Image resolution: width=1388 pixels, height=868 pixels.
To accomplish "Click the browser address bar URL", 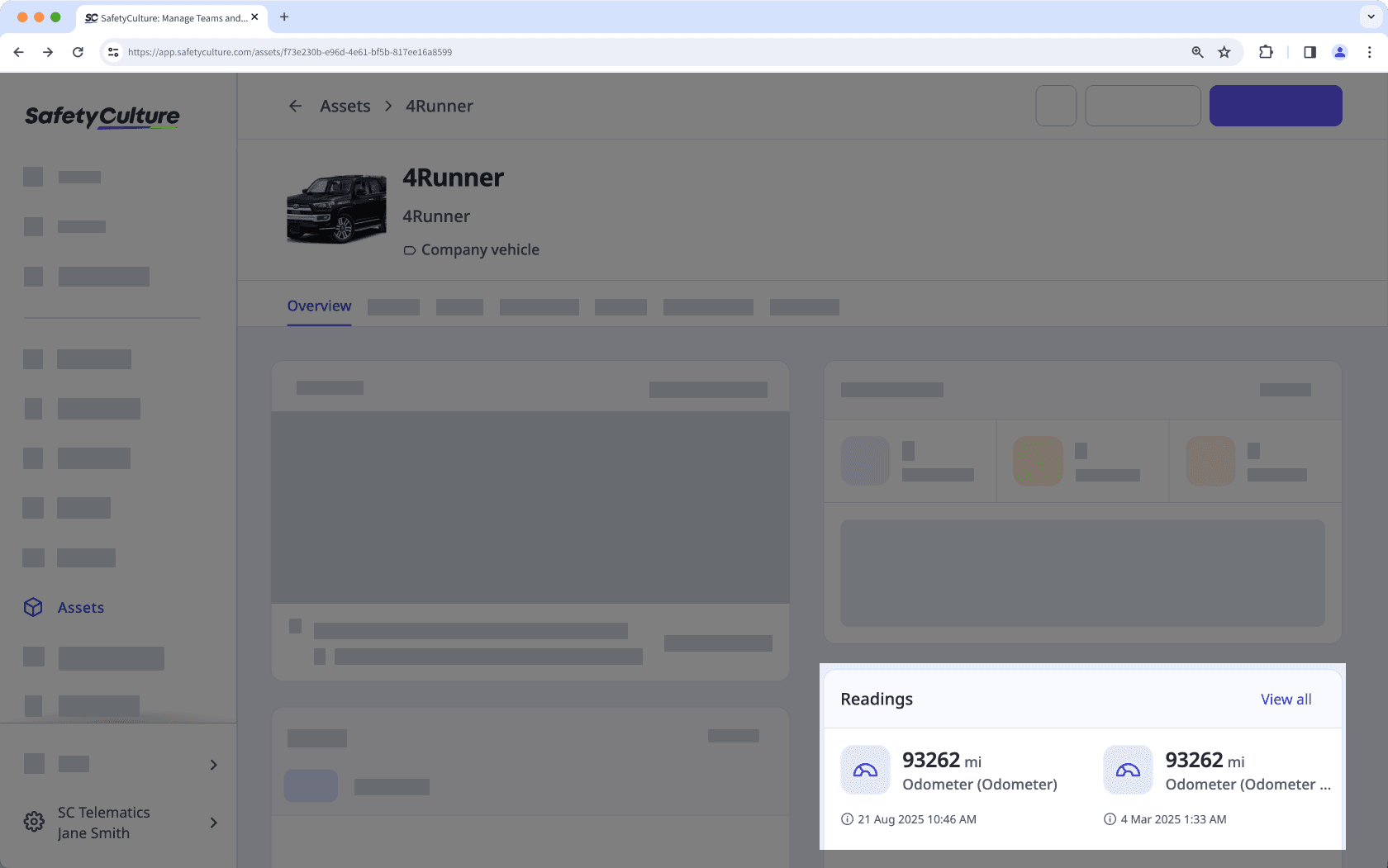I will pos(289,52).
